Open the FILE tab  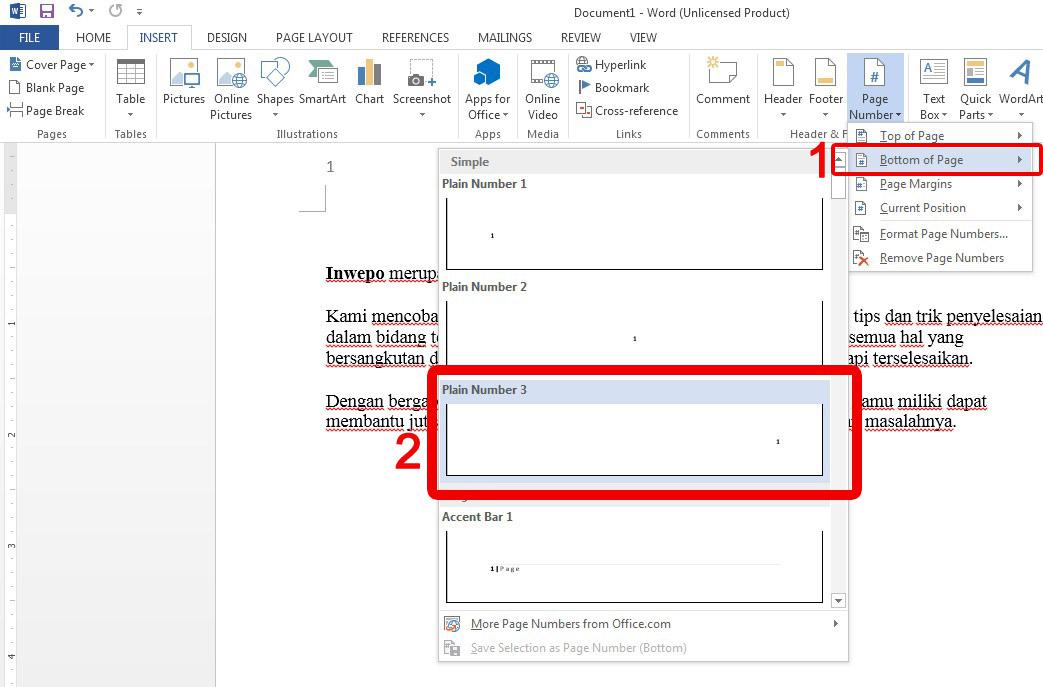click(x=29, y=37)
